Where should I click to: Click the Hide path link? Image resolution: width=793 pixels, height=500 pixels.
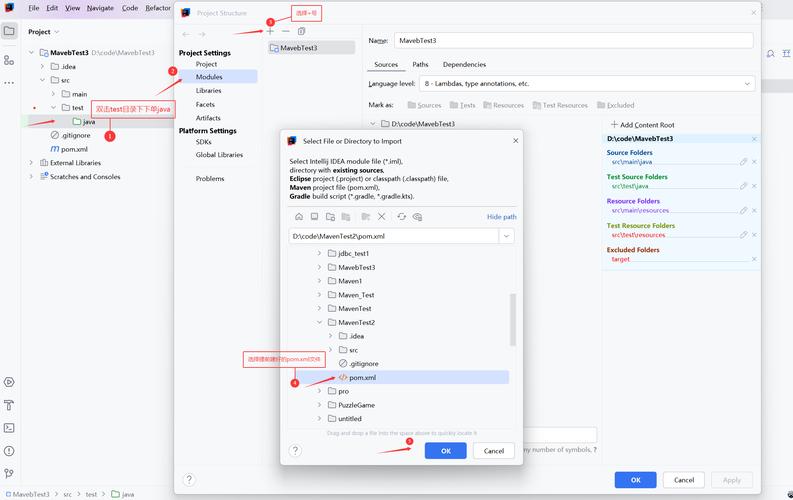pos(502,217)
